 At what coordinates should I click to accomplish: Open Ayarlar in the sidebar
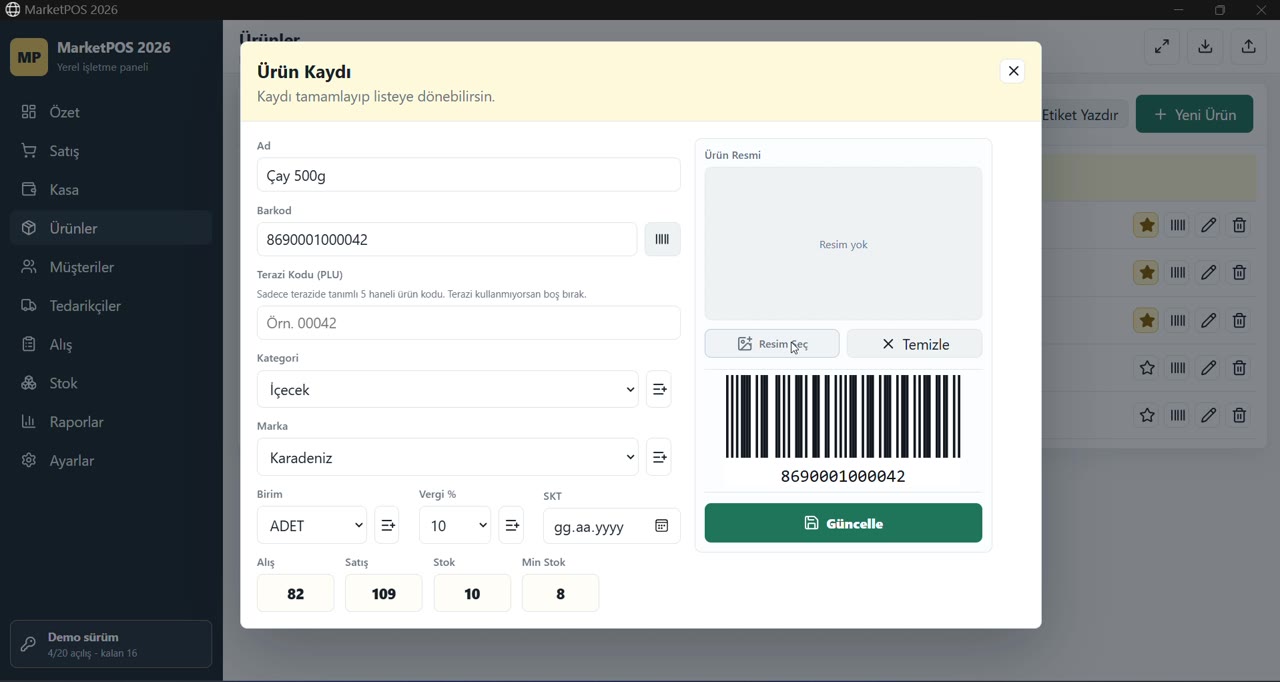tap(111, 461)
